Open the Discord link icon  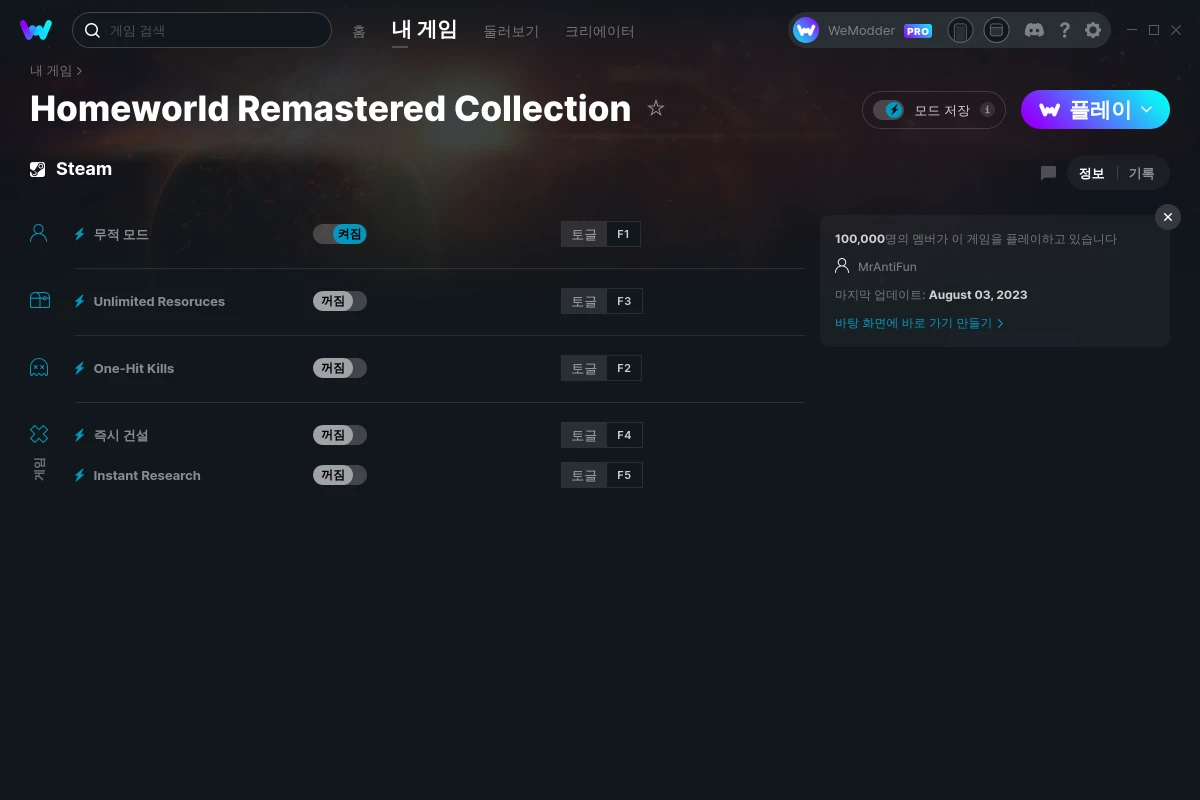[x=1034, y=30]
